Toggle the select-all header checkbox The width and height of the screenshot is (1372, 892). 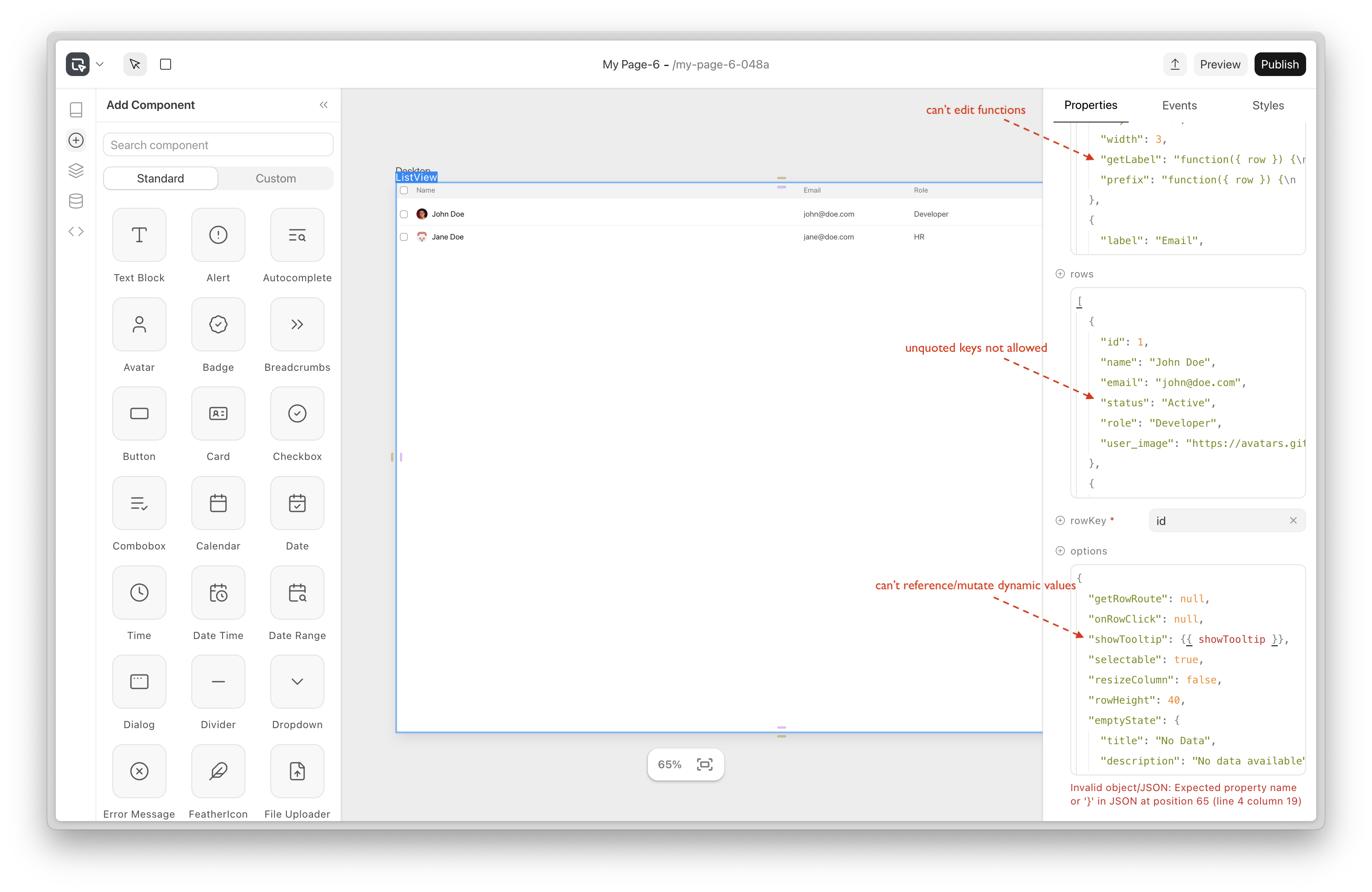[x=404, y=190]
